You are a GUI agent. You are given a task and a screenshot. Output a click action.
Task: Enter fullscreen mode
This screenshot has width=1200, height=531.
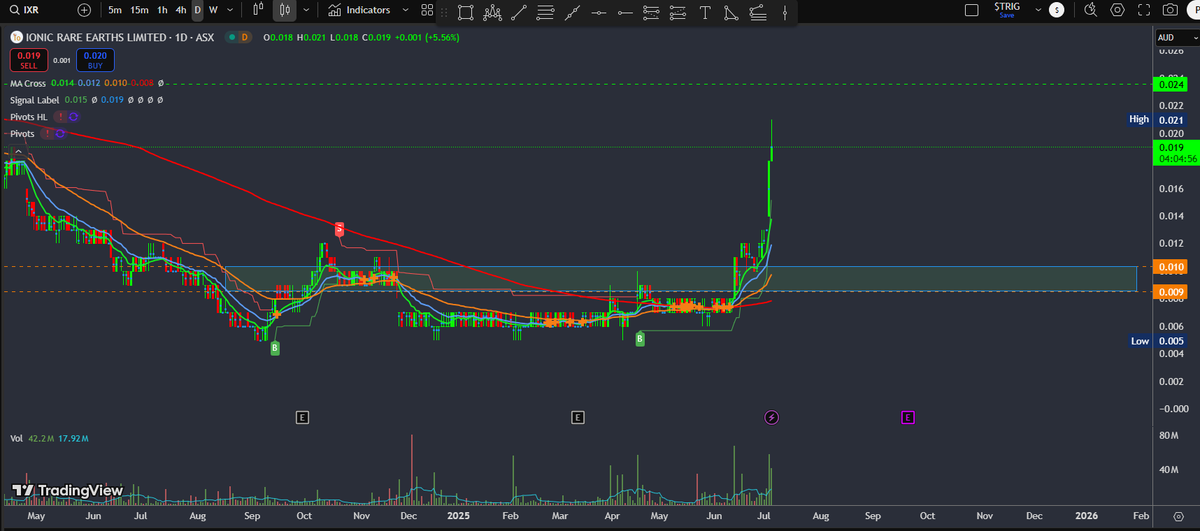tap(1144, 10)
